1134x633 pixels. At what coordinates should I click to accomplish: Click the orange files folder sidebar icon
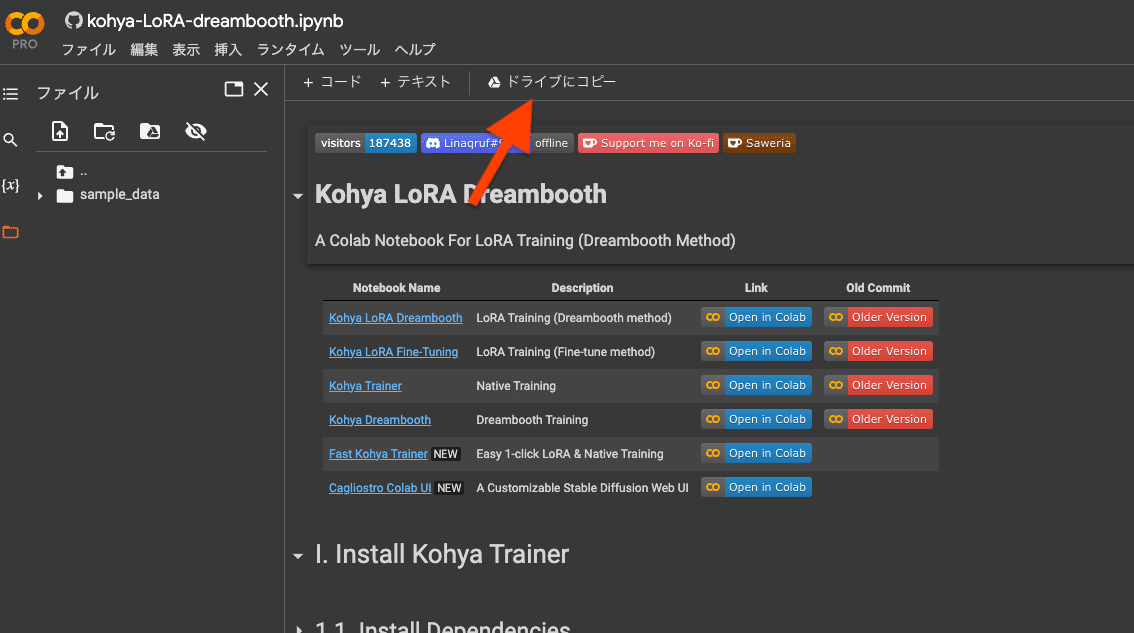(x=11, y=232)
